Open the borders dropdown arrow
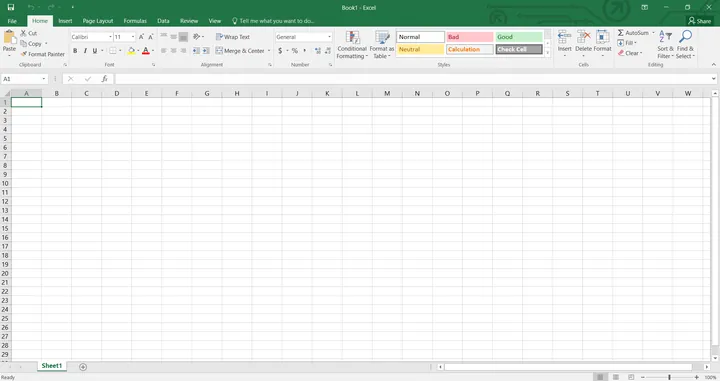Viewport: 720px width, 381px height. [x=120, y=50]
